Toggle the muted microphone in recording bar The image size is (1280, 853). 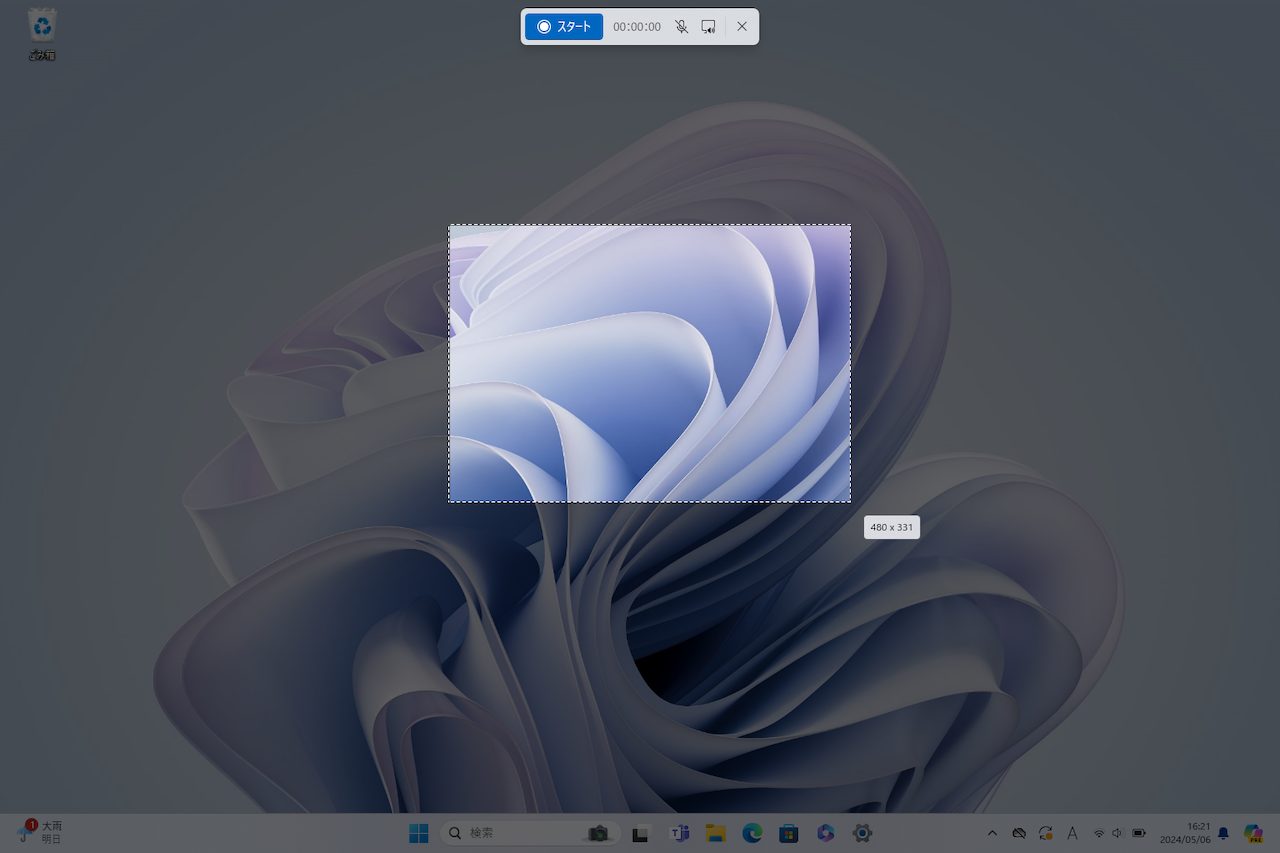pyautogui.click(x=681, y=27)
